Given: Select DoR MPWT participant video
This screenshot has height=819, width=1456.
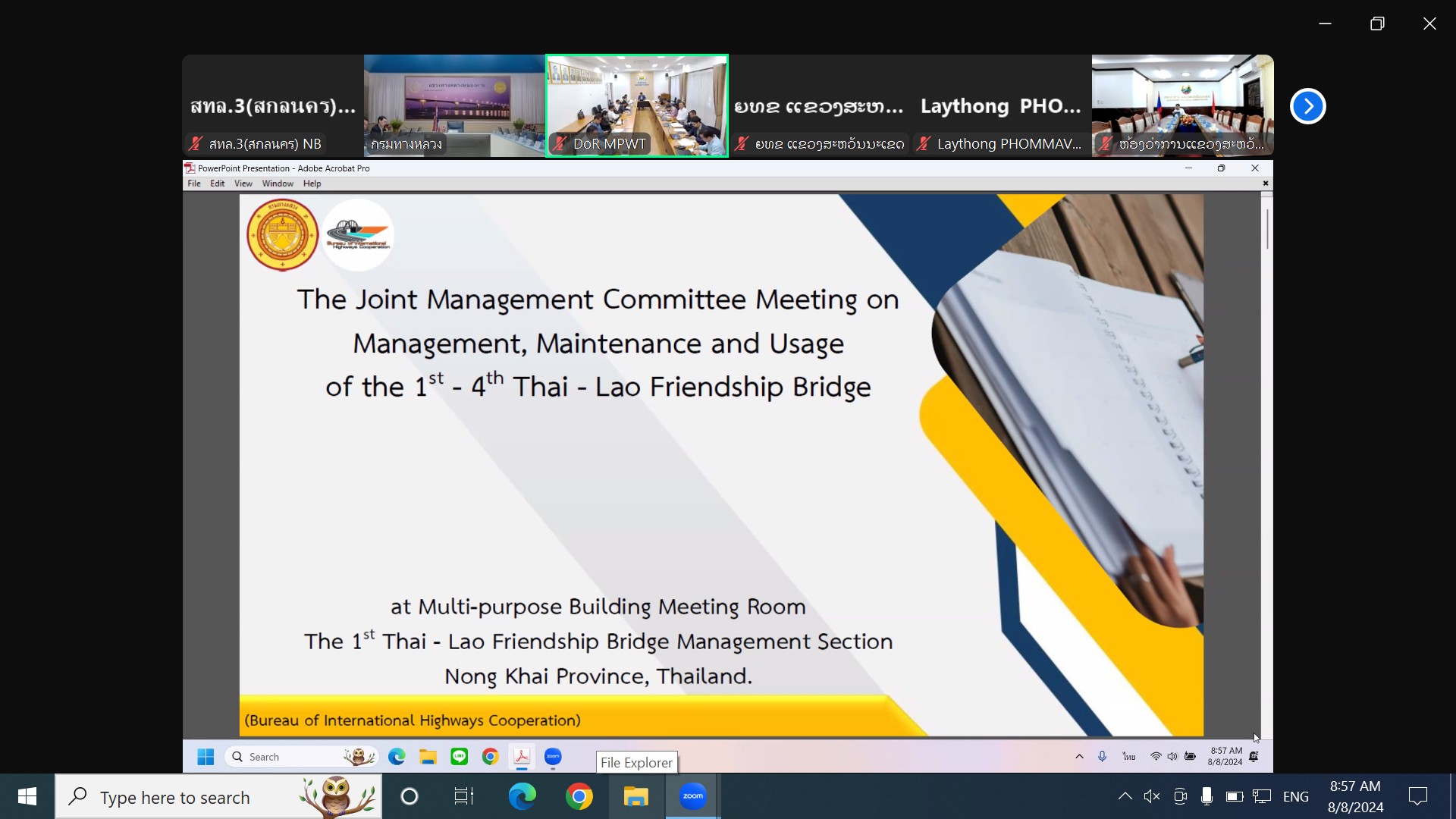Looking at the screenshot, I should click(637, 105).
